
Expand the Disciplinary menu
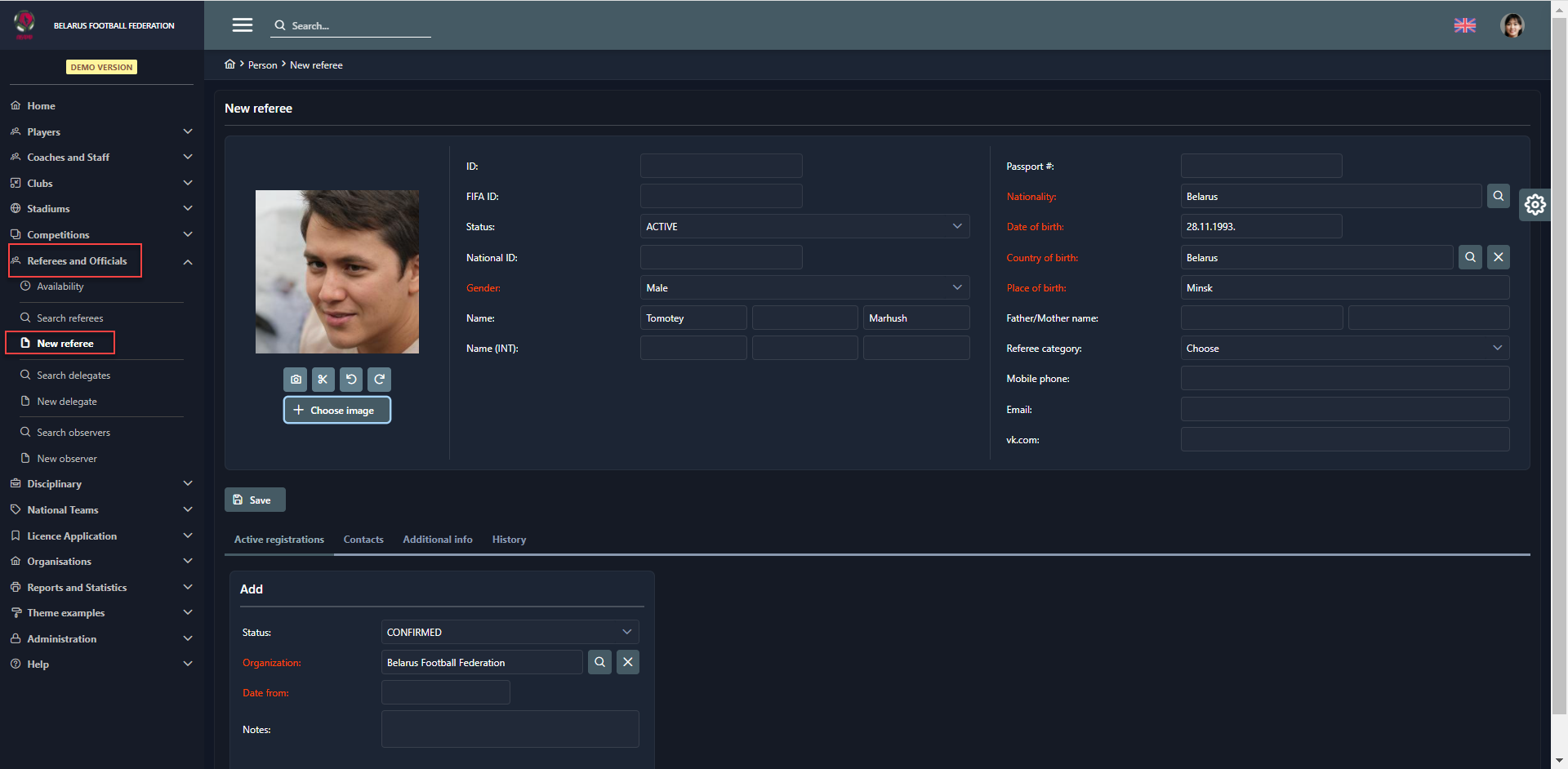pyautogui.click(x=101, y=483)
